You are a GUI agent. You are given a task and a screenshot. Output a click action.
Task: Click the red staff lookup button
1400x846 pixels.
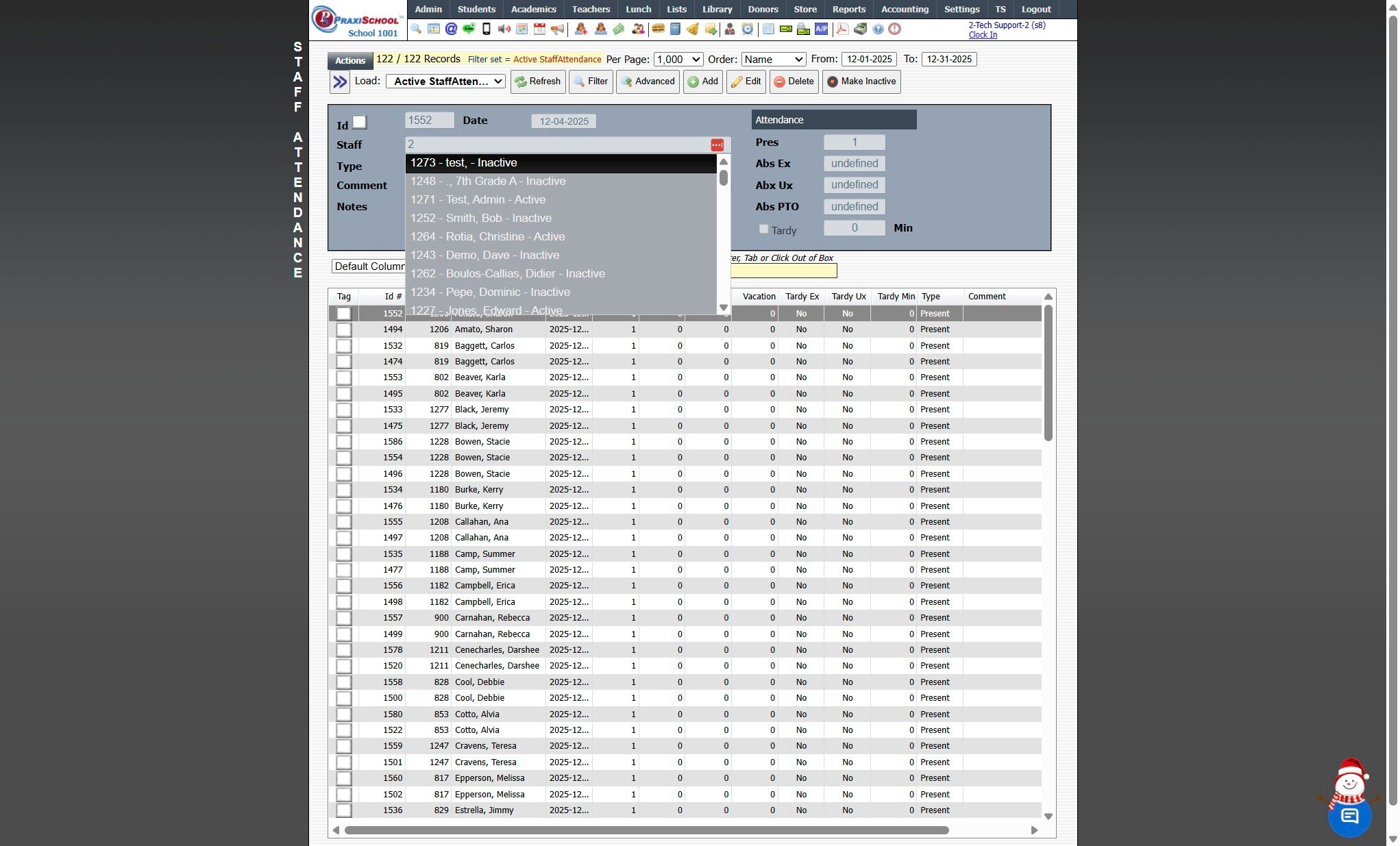tap(717, 145)
